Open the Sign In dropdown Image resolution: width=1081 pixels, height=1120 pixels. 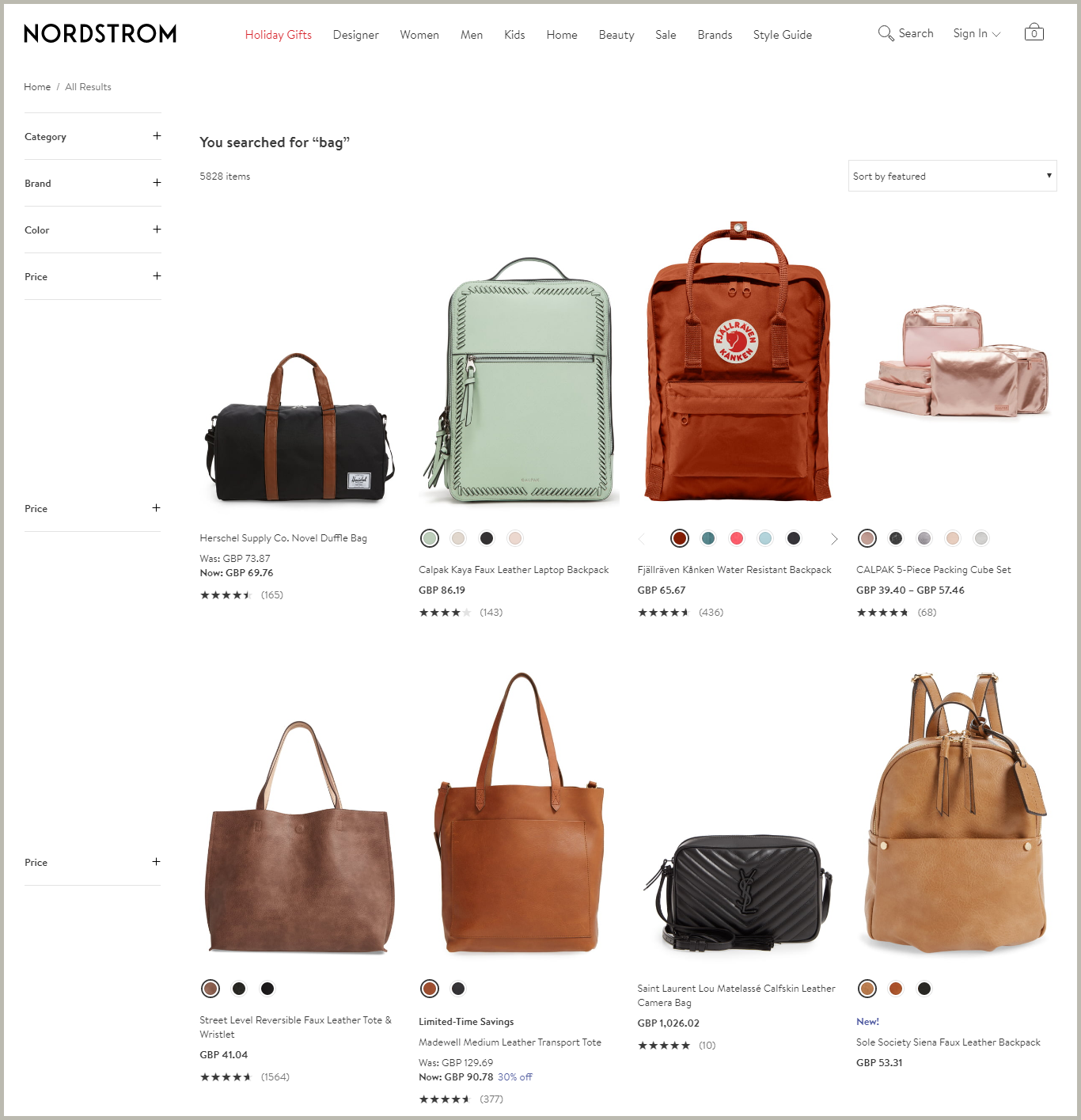977,33
